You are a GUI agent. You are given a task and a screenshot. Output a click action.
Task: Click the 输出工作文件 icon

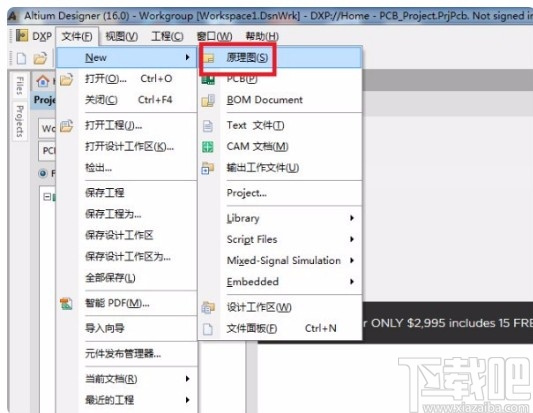208,168
